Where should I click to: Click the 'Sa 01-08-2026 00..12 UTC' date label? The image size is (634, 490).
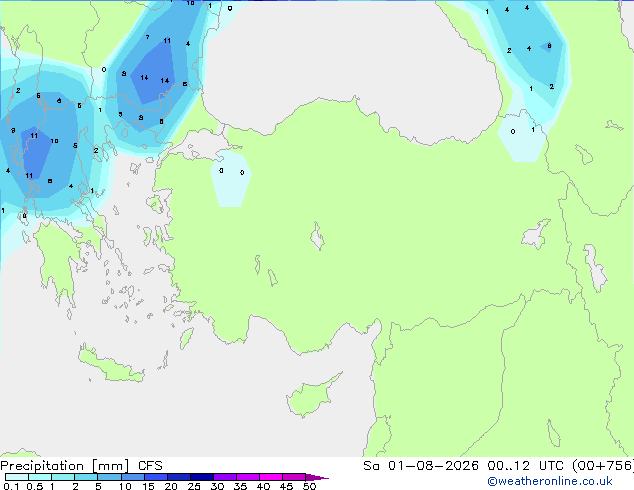pos(464,466)
